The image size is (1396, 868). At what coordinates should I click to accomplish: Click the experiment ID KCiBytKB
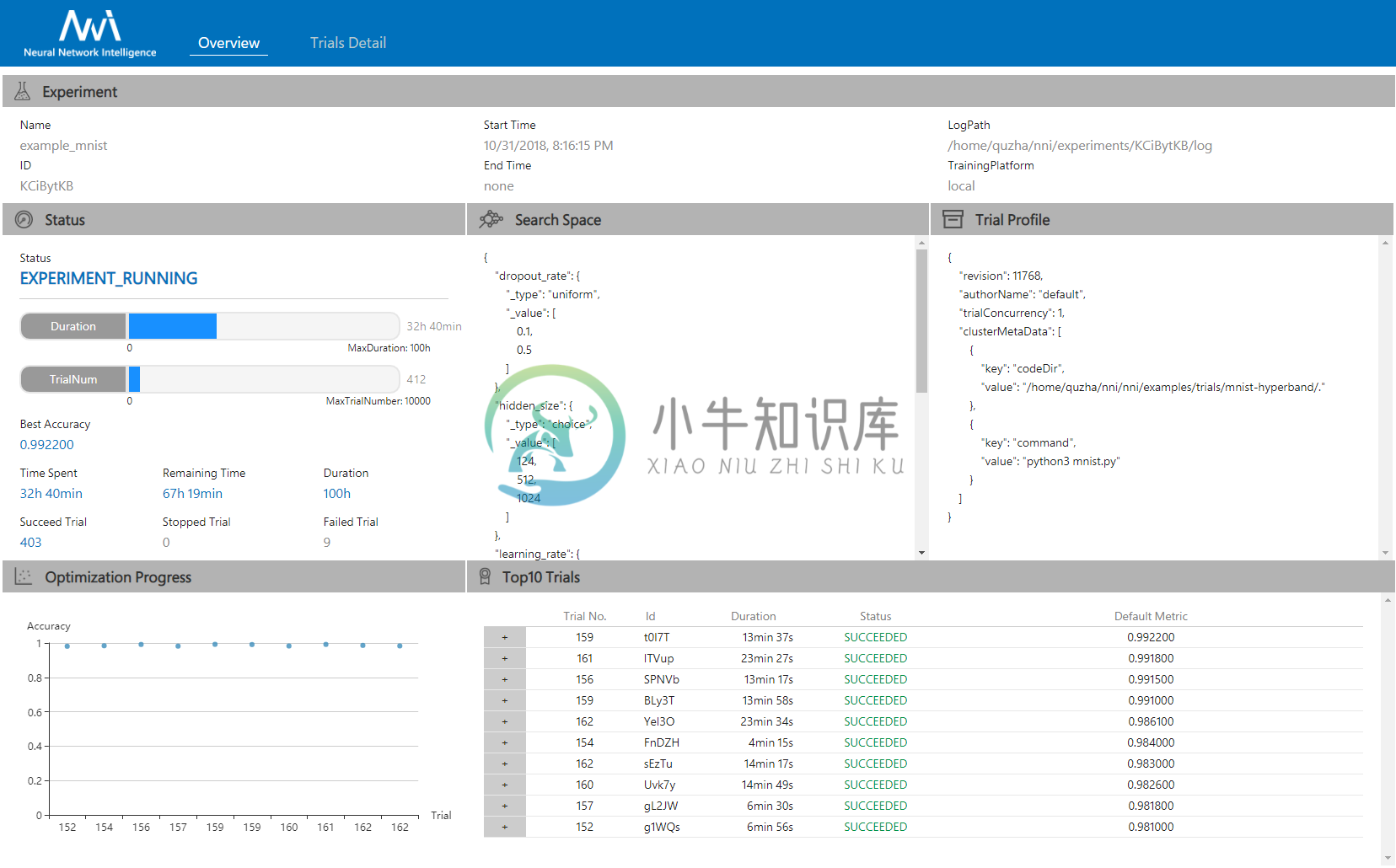tap(47, 185)
